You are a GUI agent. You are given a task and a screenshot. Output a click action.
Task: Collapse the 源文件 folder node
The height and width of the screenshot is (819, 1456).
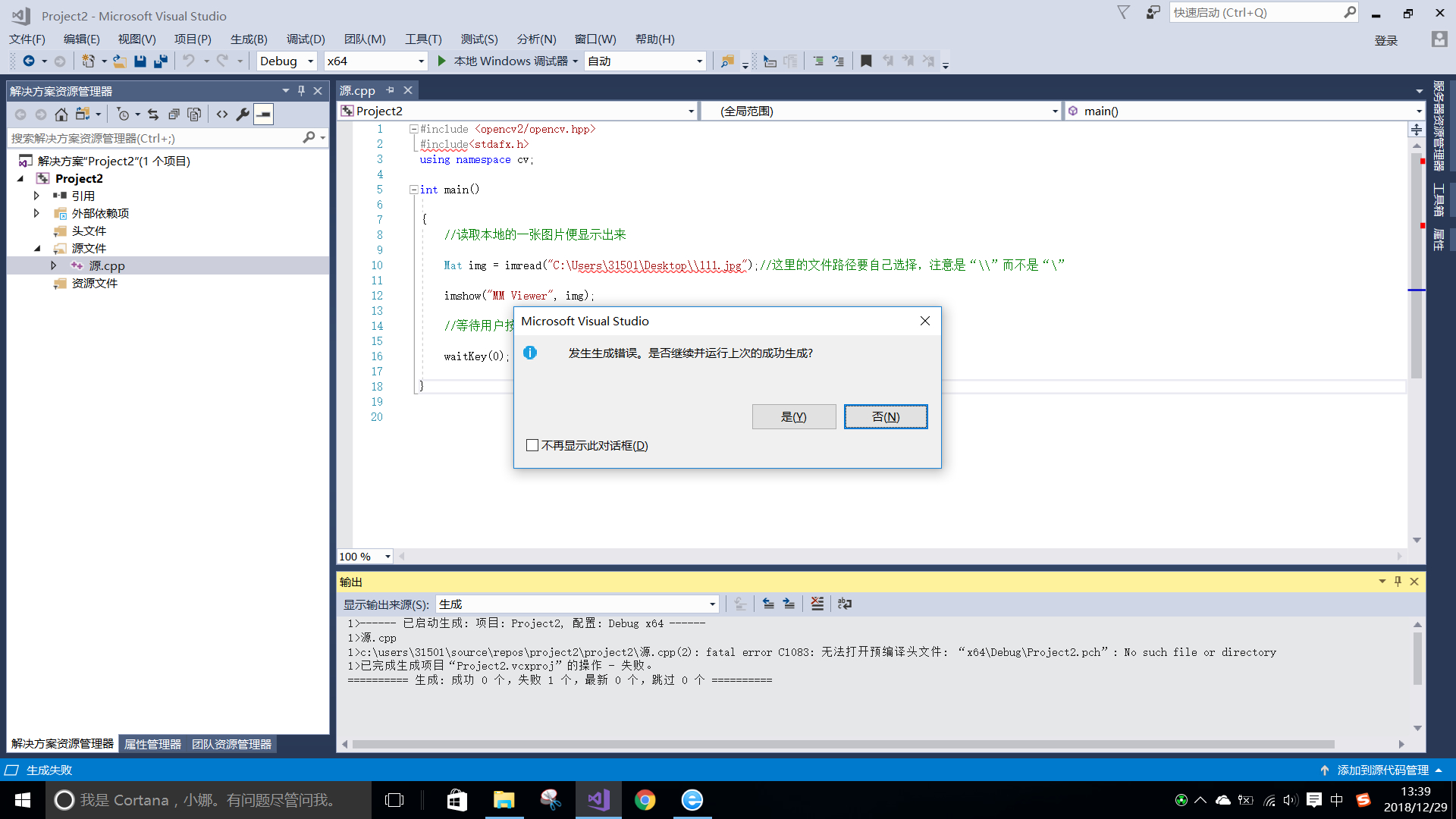[x=37, y=248]
